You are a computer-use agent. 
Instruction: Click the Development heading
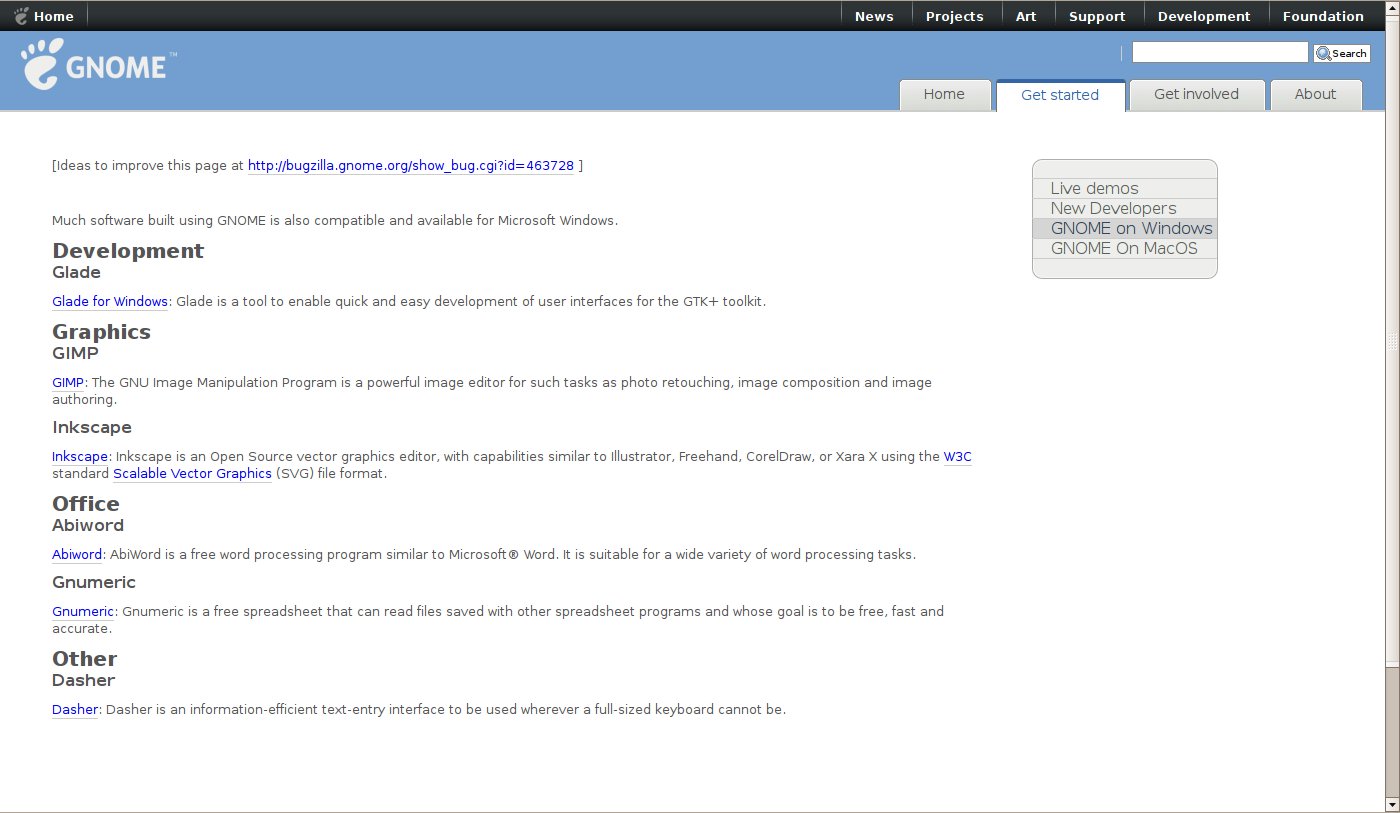(128, 251)
